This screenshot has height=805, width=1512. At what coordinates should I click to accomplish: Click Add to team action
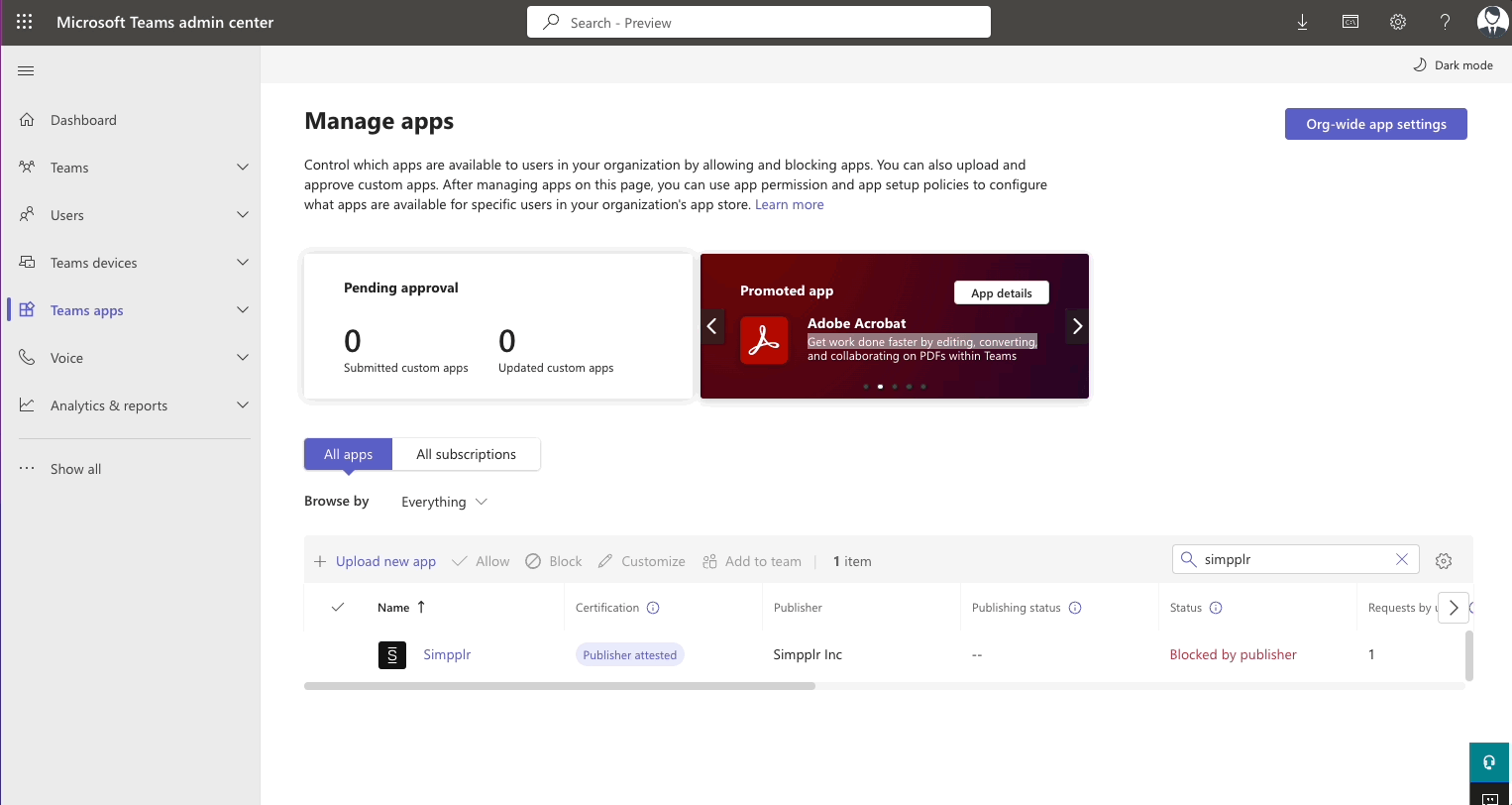click(751, 561)
